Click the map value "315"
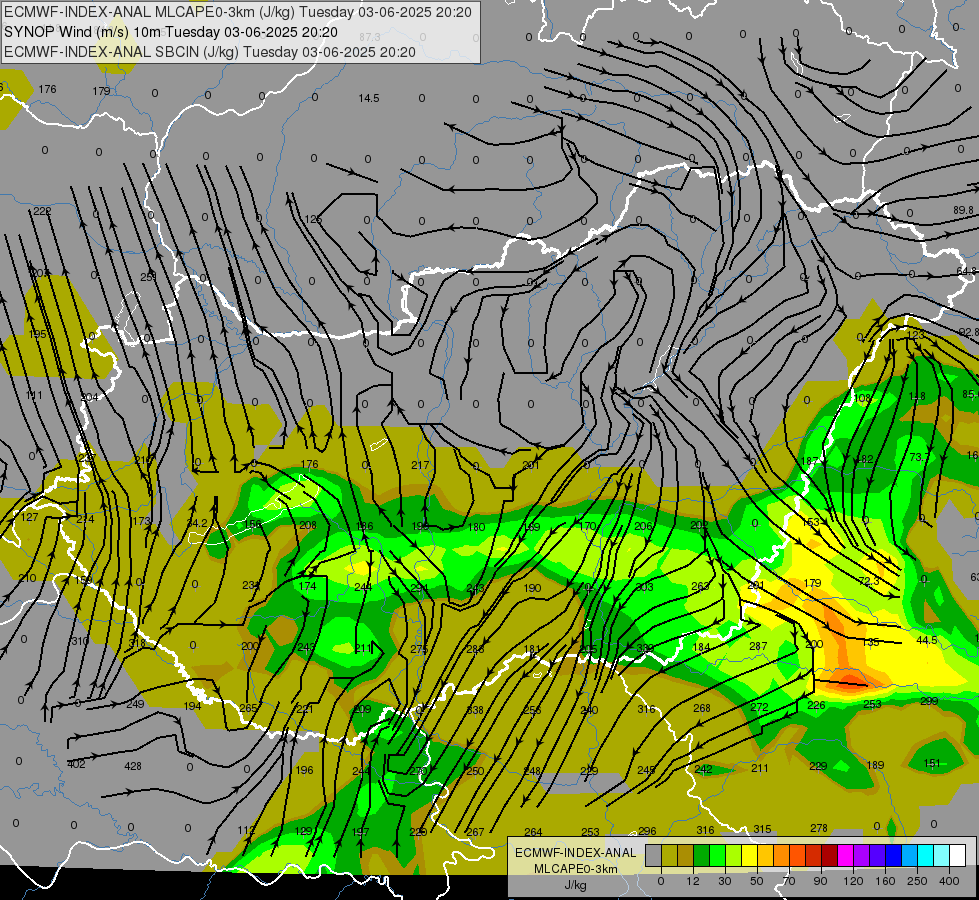 pyautogui.click(x=762, y=829)
